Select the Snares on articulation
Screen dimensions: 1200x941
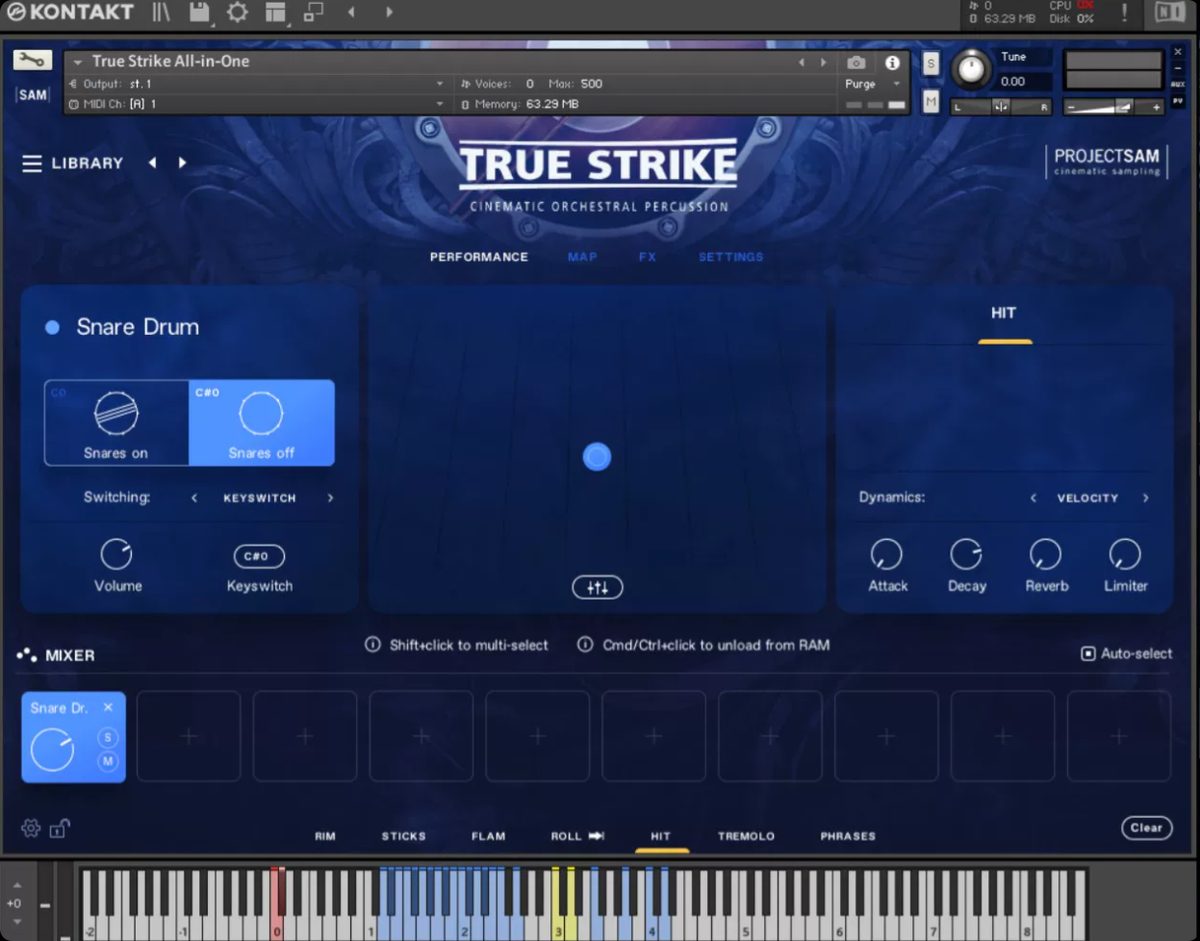(116, 423)
